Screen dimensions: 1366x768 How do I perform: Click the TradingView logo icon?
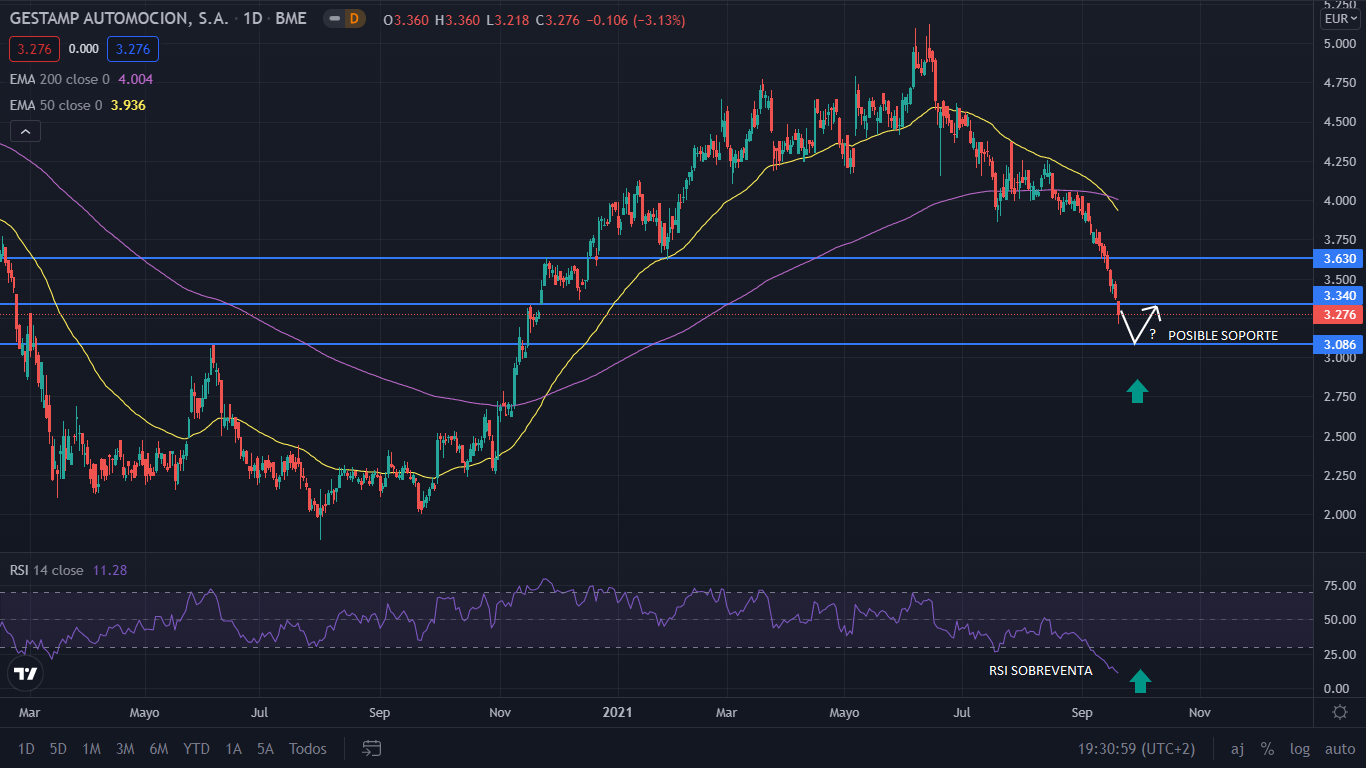click(25, 673)
